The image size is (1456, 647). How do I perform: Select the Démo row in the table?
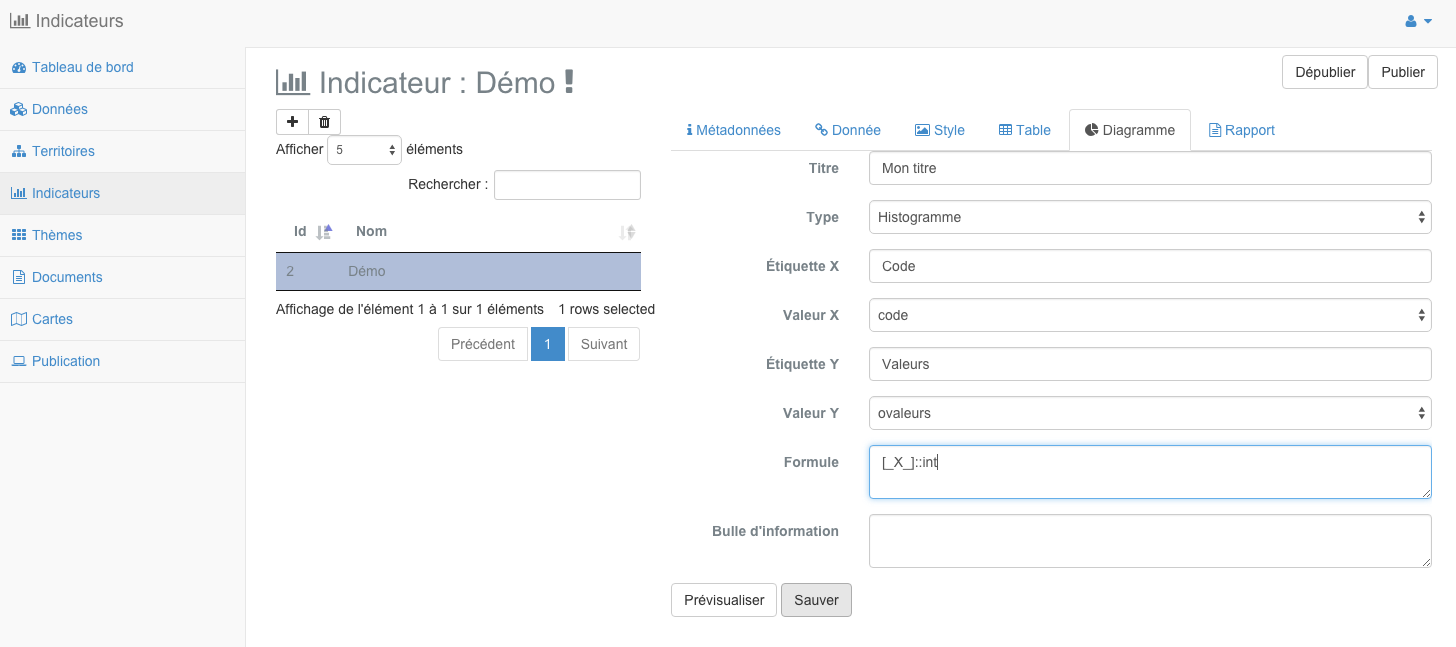point(458,271)
